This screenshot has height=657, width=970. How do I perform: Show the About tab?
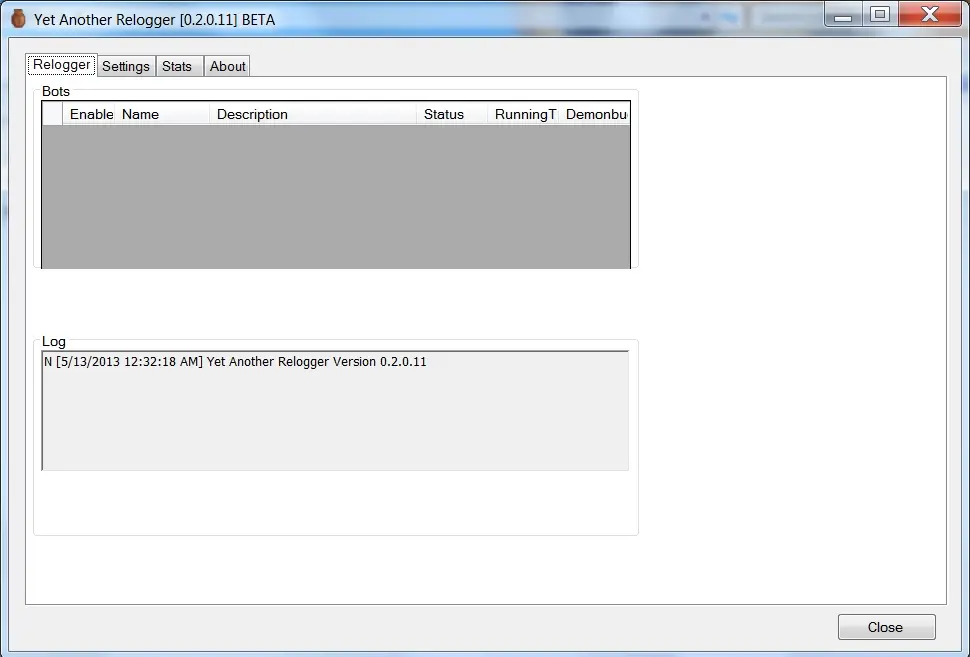[x=227, y=66]
